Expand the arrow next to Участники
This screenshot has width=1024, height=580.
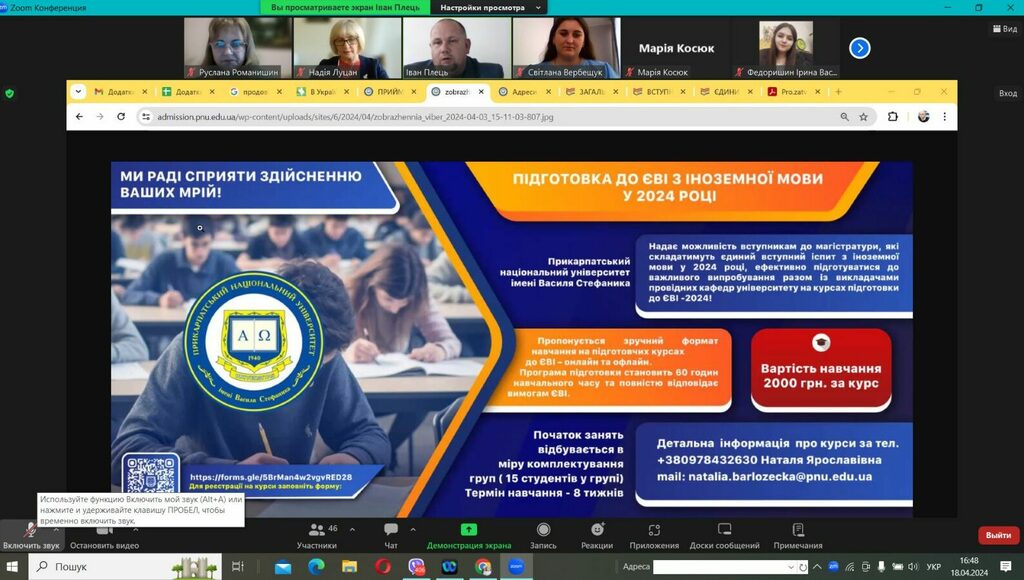click(x=351, y=529)
